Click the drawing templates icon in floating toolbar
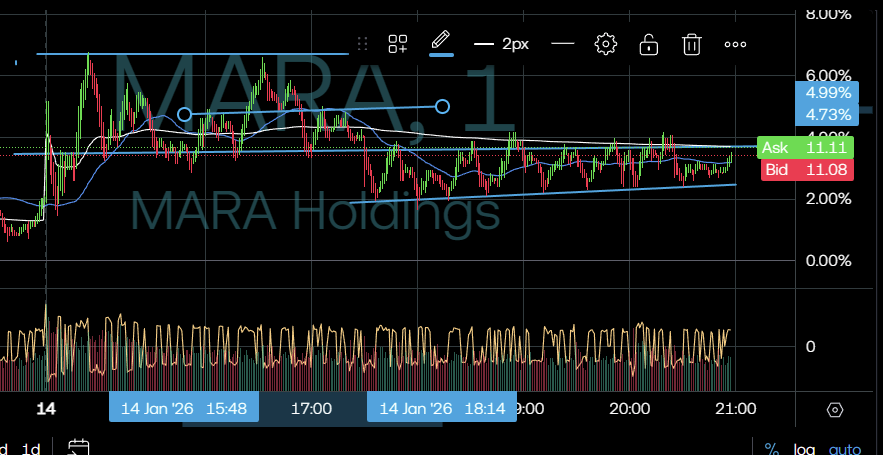 398,44
